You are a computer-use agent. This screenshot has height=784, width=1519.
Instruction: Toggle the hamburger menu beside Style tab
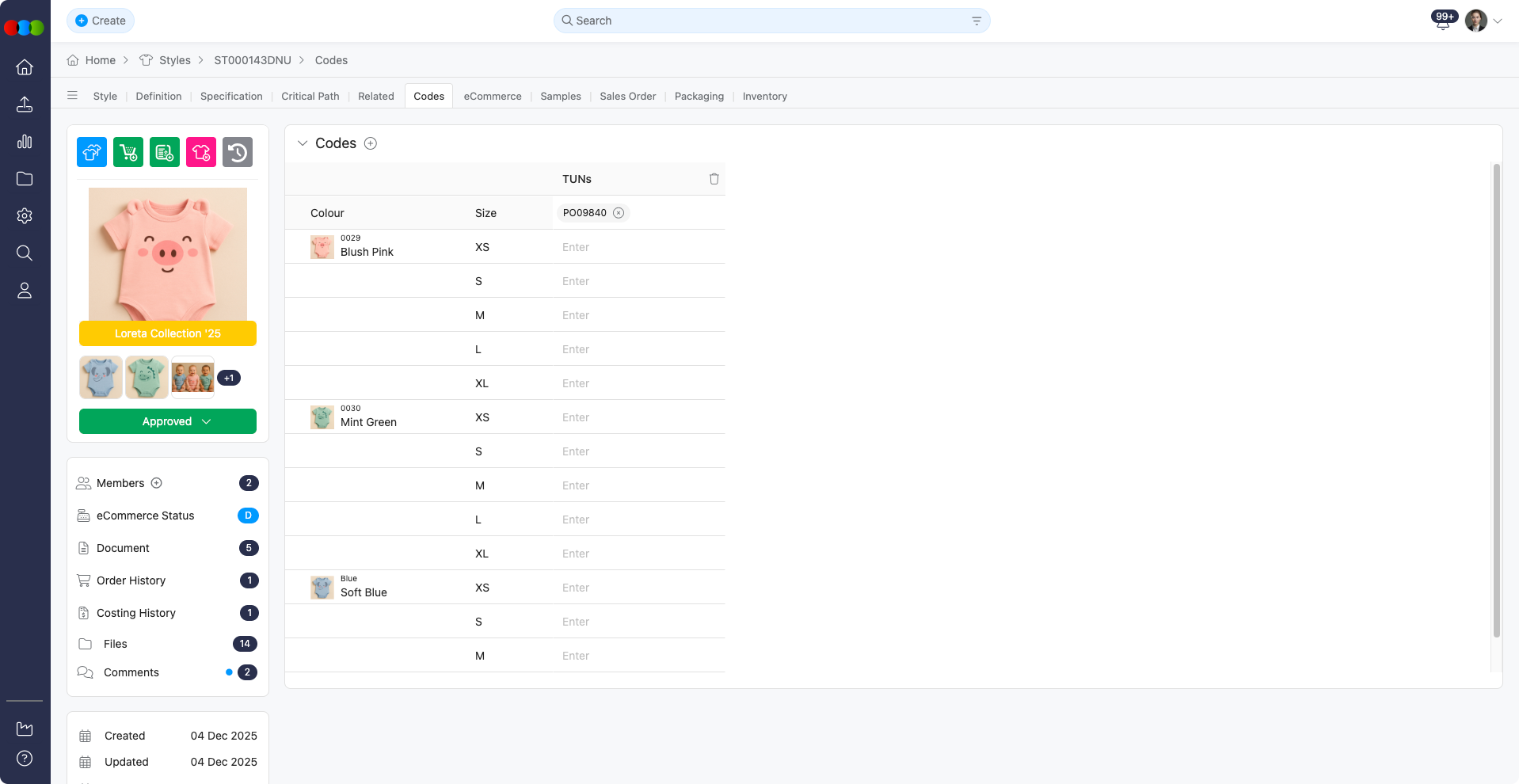pyautogui.click(x=73, y=96)
